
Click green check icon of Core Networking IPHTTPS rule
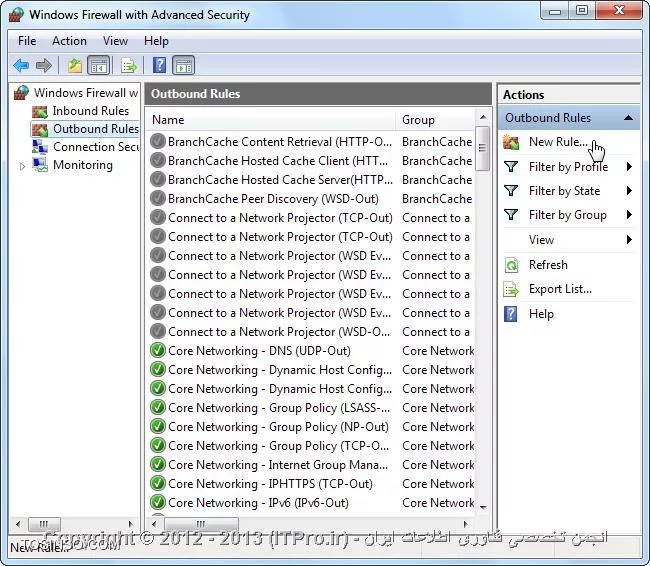point(158,483)
